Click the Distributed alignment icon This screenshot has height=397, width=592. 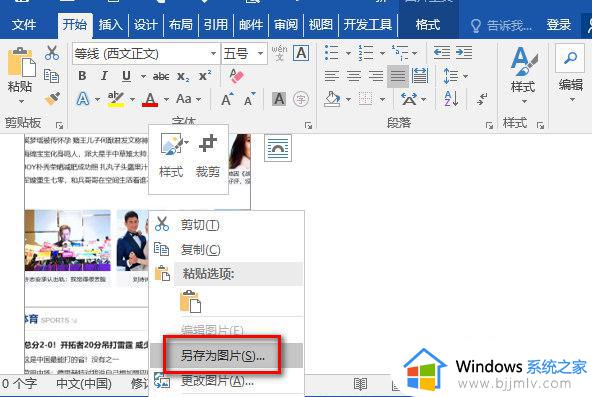(x=420, y=76)
